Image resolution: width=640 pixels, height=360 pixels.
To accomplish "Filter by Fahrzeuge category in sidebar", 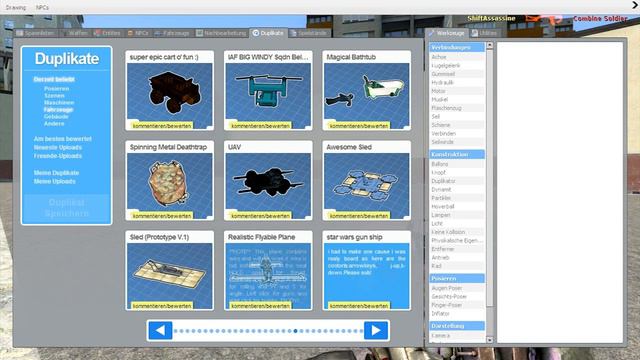I will coord(58,109).
